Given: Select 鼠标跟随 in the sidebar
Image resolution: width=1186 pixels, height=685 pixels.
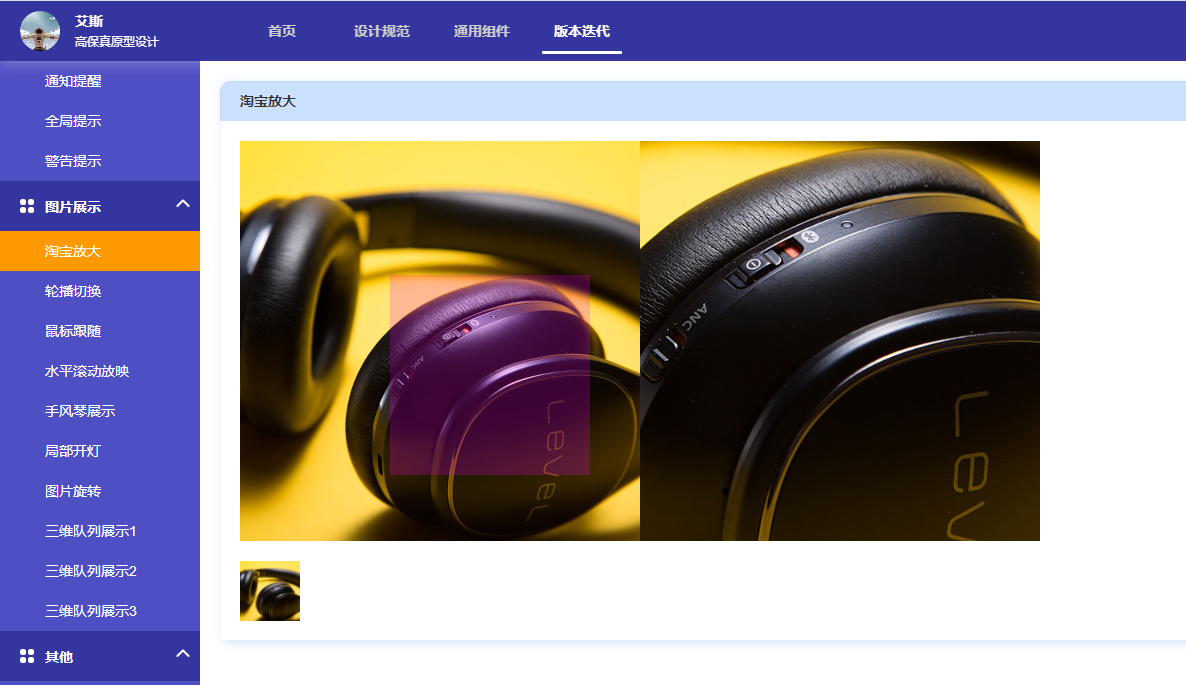Looking at the screenshot, I should [x=100, y=331].
